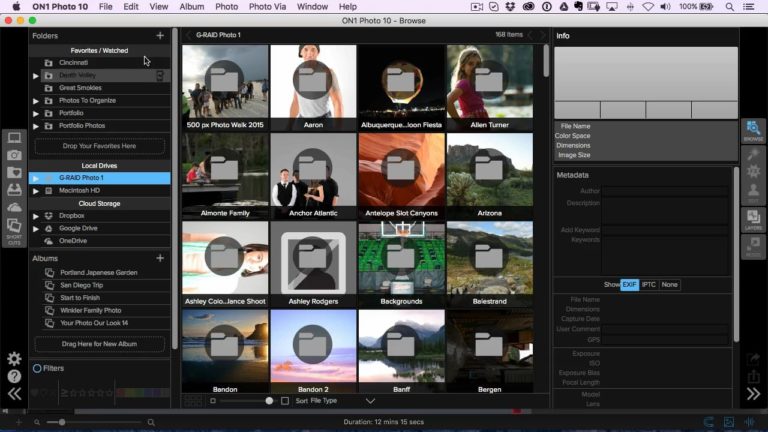The height and width of the screenshot is (432, 768).
Task: Open the Pictures camera shortcut
Action: (x=14, y=155)
